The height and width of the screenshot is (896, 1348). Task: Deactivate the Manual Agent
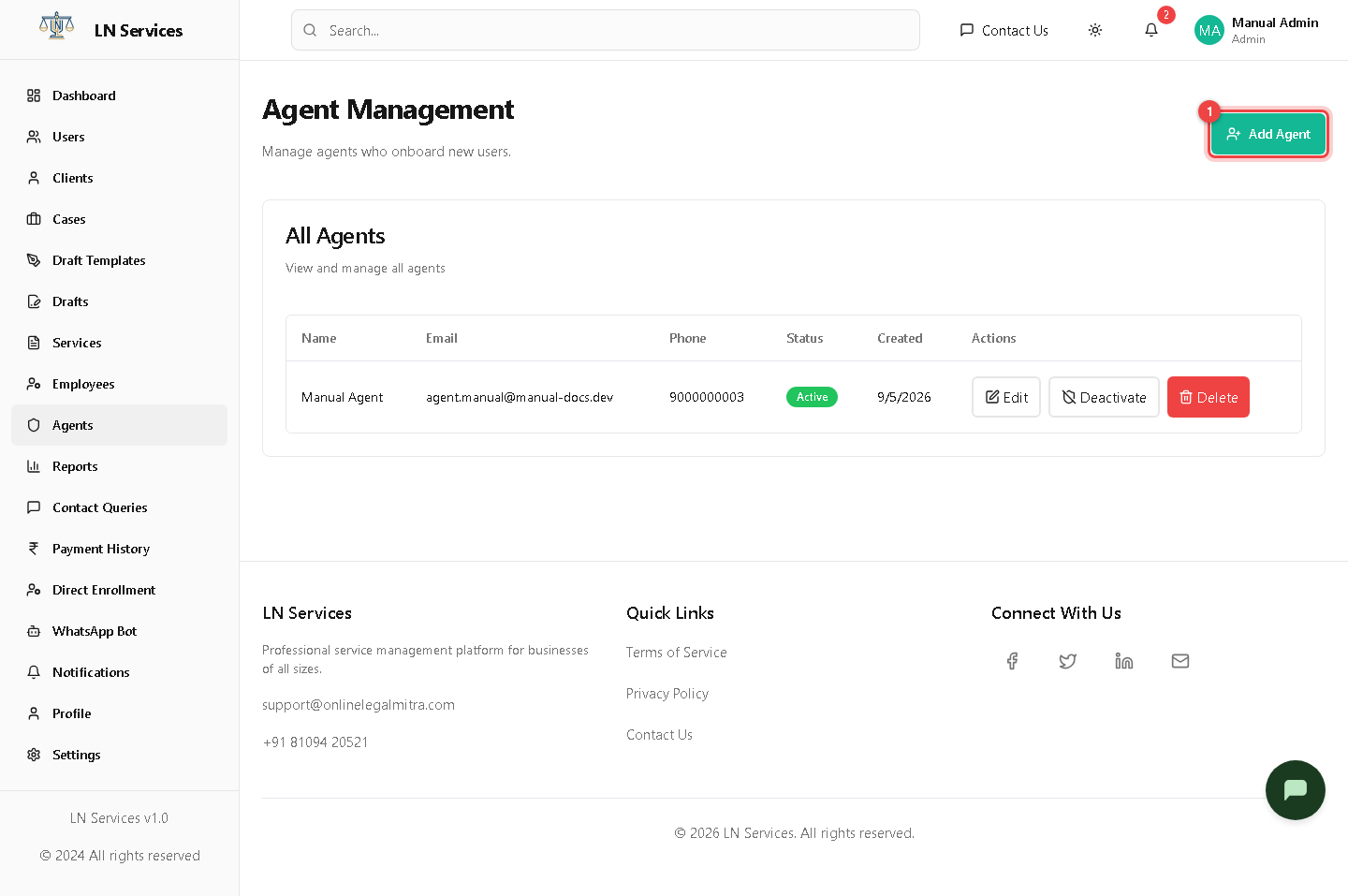pos(1104,397)
